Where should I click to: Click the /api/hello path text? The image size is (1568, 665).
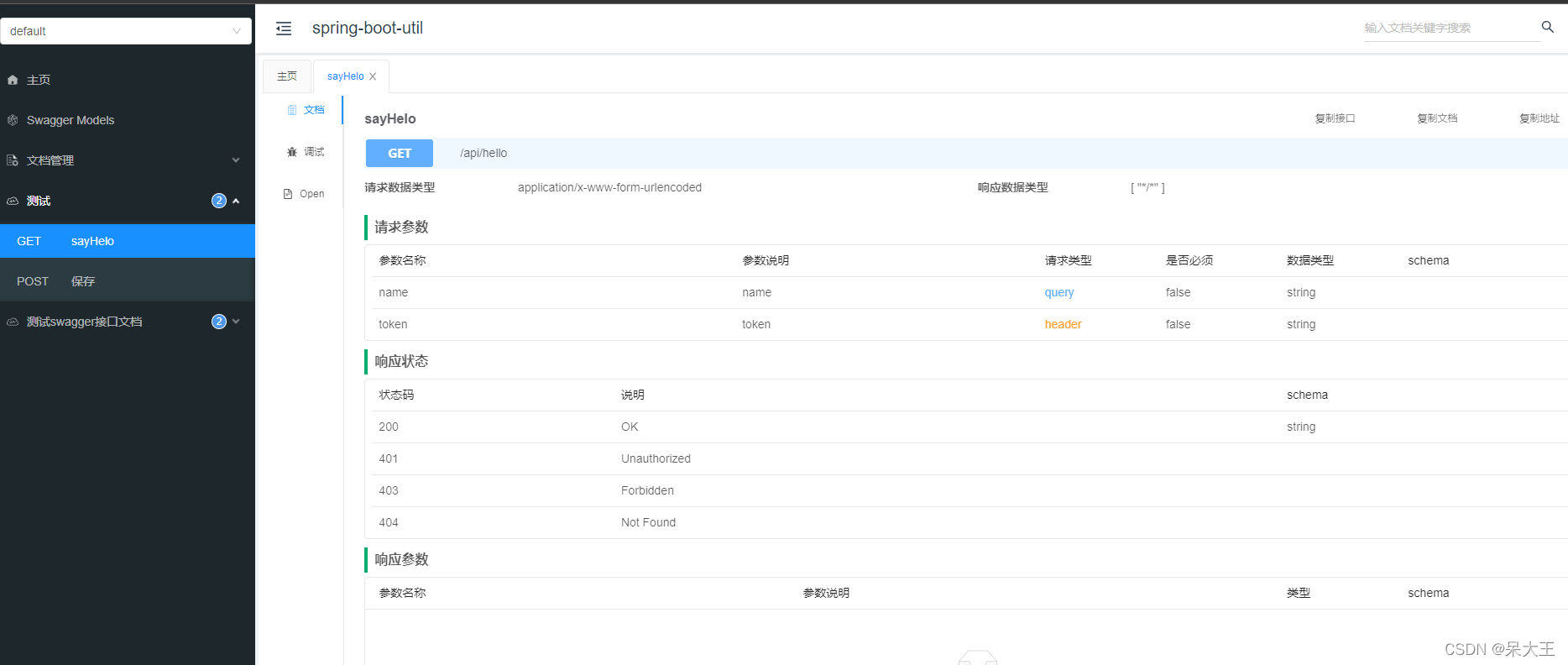[483, 154]
